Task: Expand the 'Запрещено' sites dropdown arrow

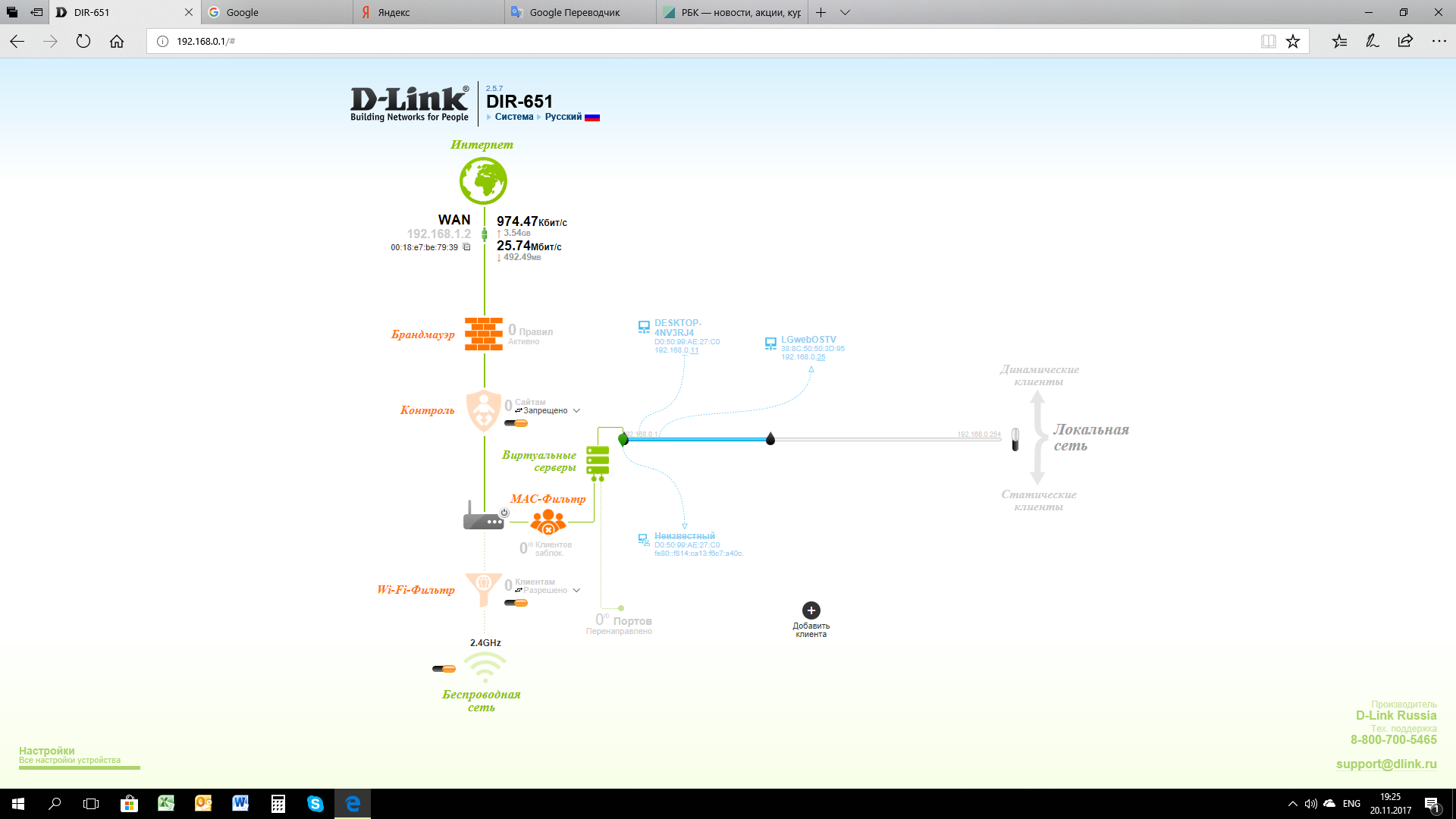Action: tap(577, 411)
